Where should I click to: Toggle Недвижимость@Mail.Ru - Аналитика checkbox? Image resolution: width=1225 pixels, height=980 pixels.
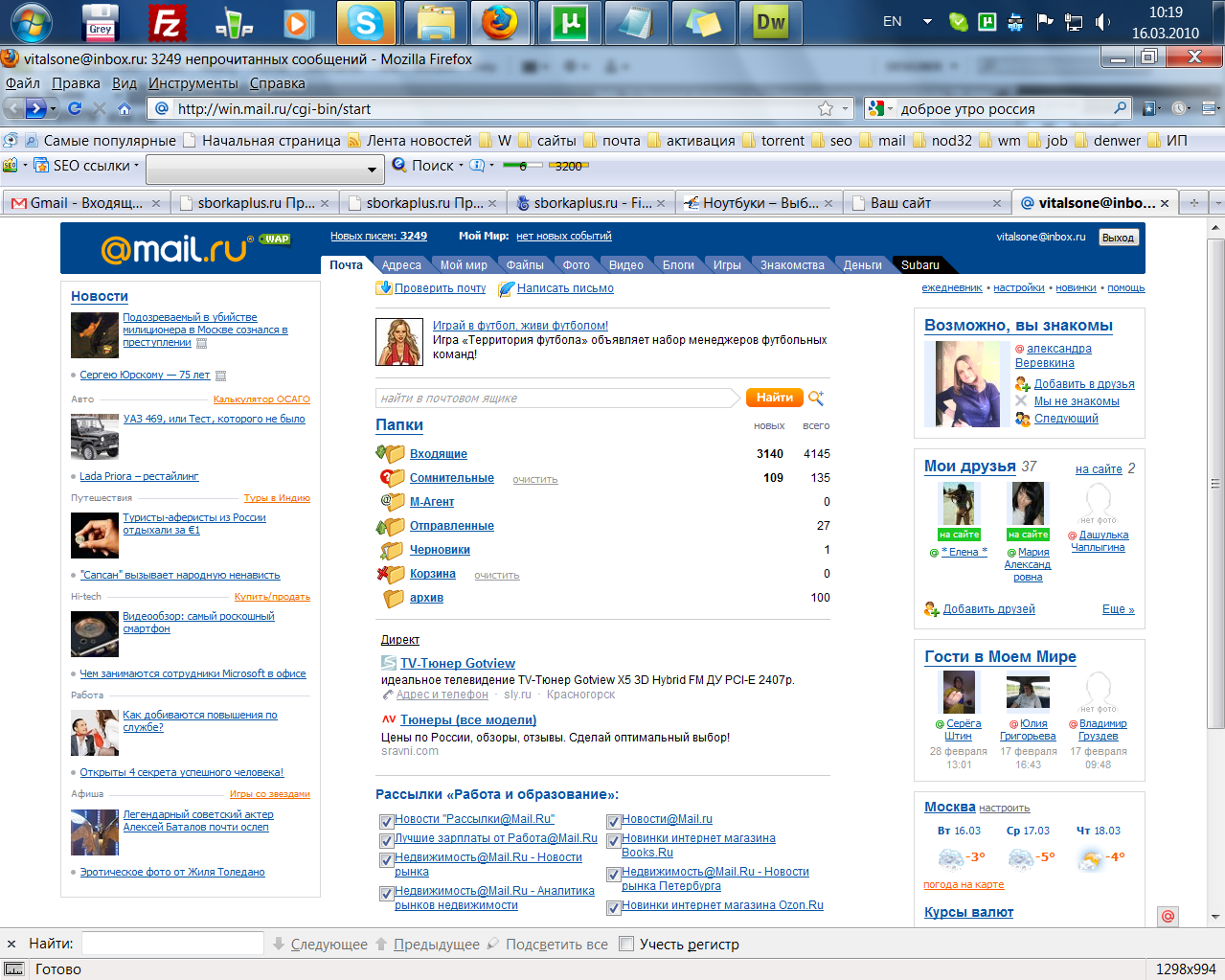click(x=387, y=893)
